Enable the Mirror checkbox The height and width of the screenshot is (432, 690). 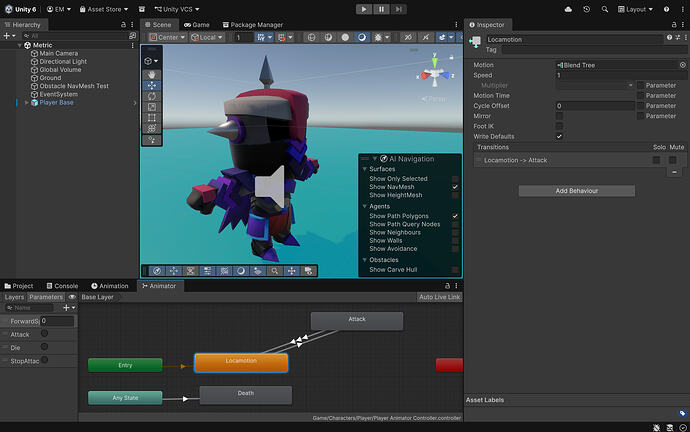tap(559, 116)
